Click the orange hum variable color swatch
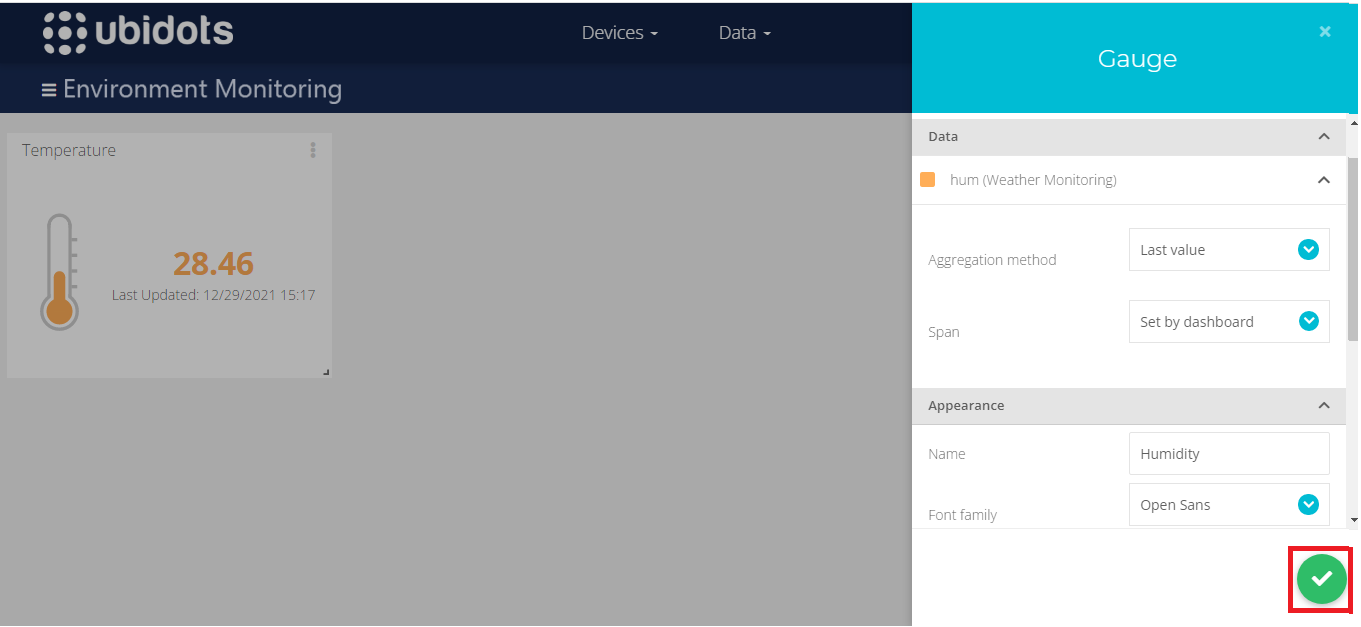This screenshot has width=1361, height=627. (927, 180)
